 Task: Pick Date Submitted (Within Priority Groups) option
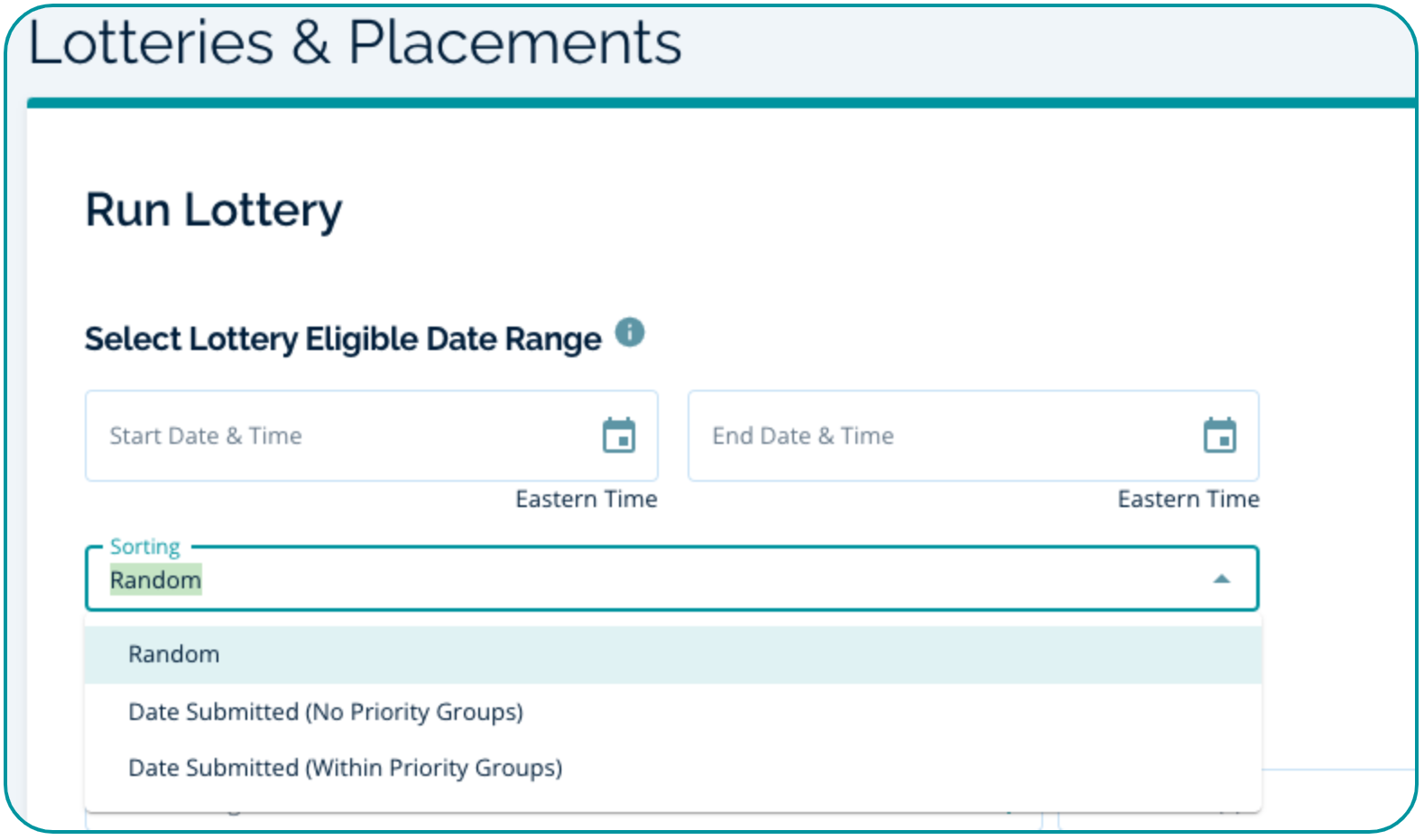pyautogui.click(x=346, y=768)
